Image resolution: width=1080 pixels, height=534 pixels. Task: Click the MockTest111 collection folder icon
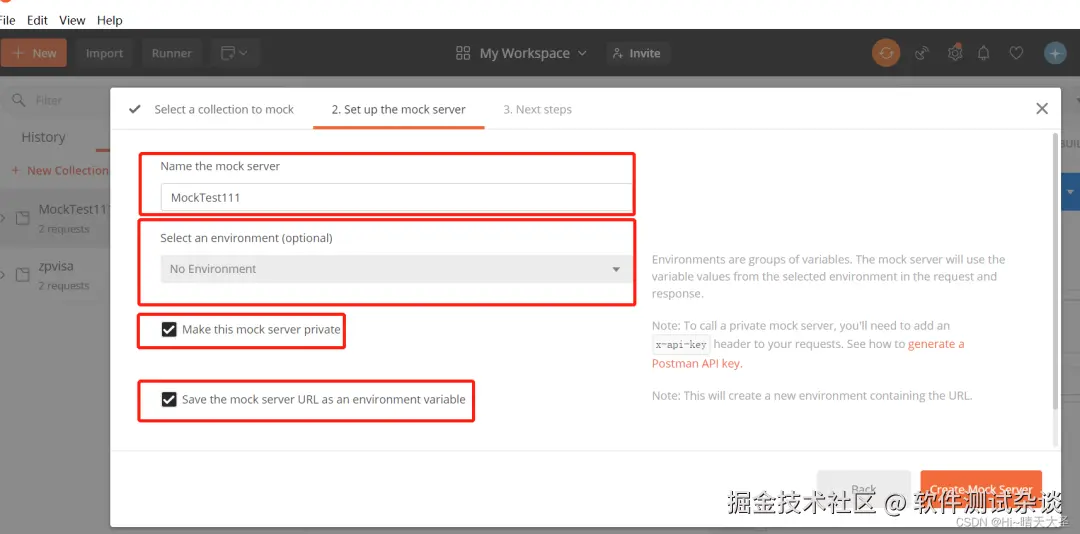pyautogui.click(x=23, y=218)
